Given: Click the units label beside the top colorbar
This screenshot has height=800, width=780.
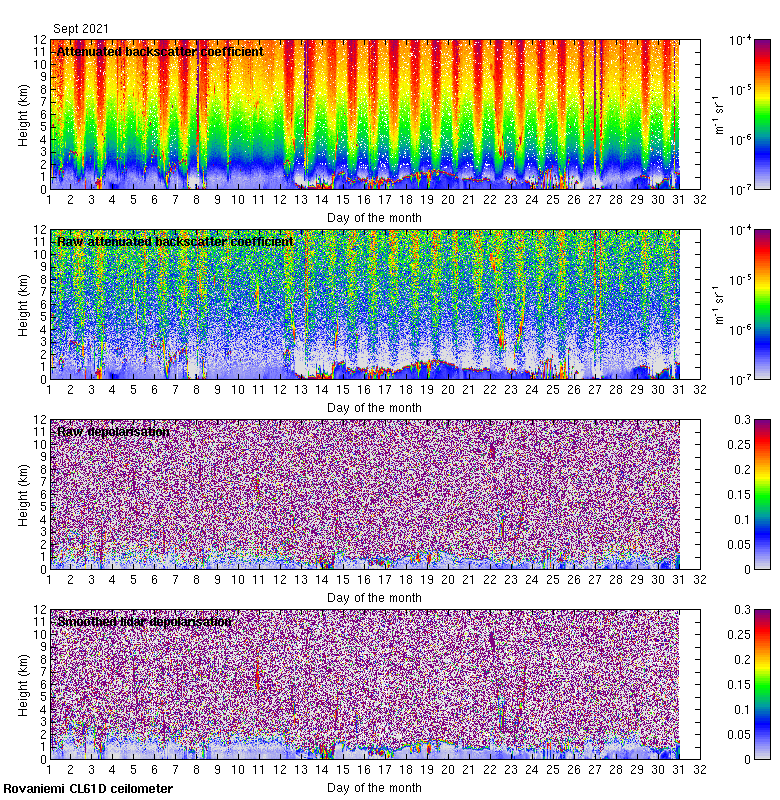Looking at the screenshot, I should [x=717, y=114].
